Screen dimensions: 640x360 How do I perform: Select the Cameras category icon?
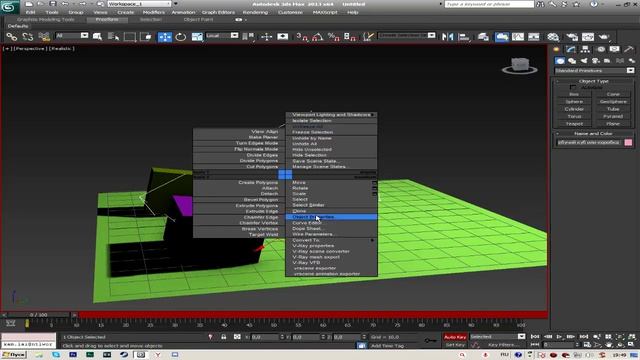point(596,61)
